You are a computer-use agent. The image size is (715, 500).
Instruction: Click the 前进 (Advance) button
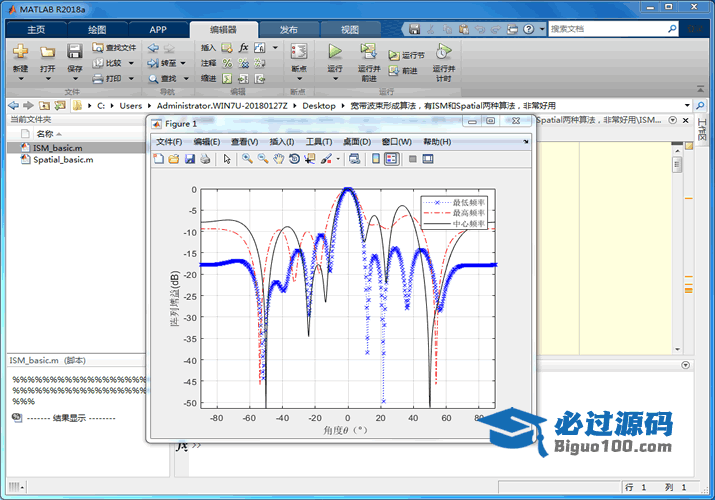(403, 71)
